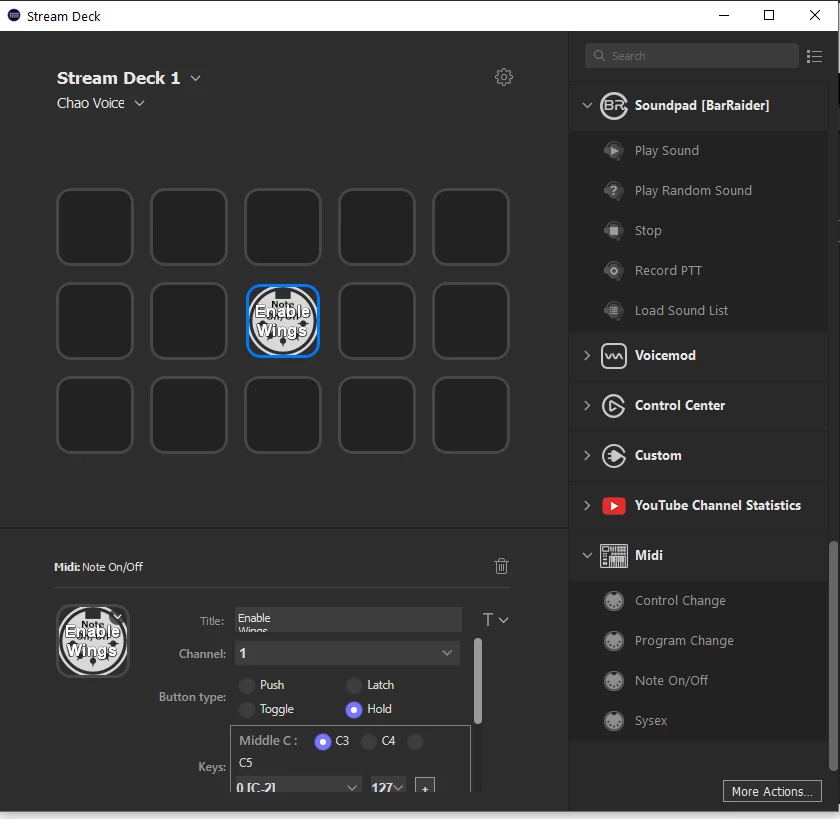Open the title text style T dropdown
This screenshot has width=840, height=819.
point(495,620)
